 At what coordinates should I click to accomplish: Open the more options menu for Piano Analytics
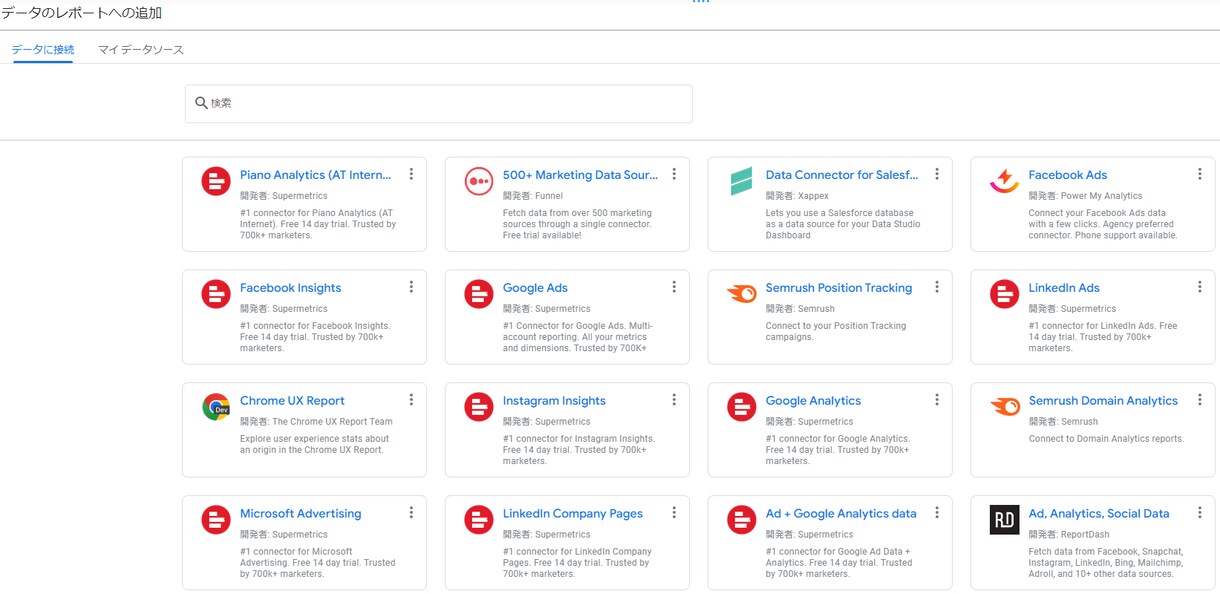411,174
